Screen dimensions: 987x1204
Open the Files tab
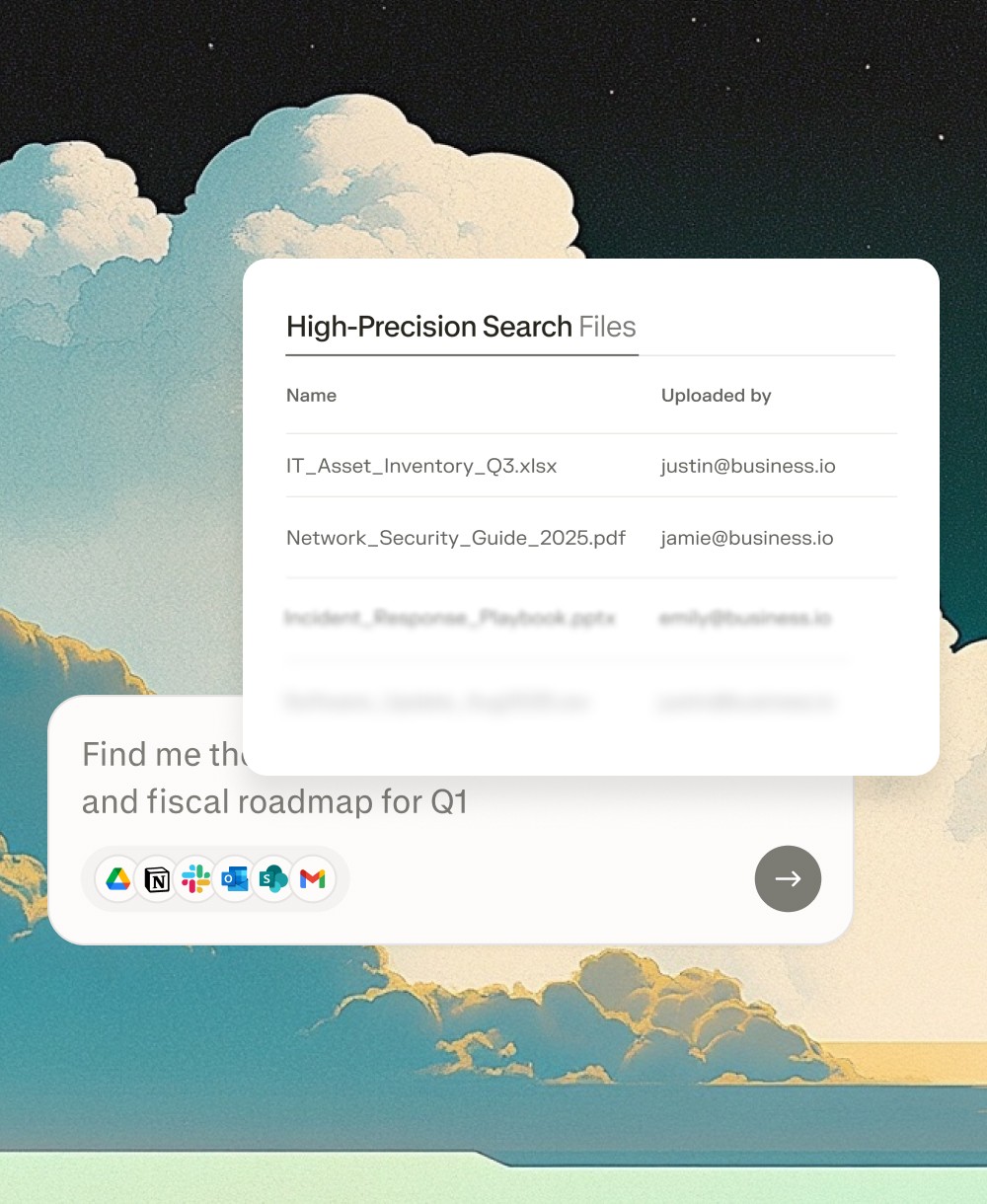coord(607,327)
